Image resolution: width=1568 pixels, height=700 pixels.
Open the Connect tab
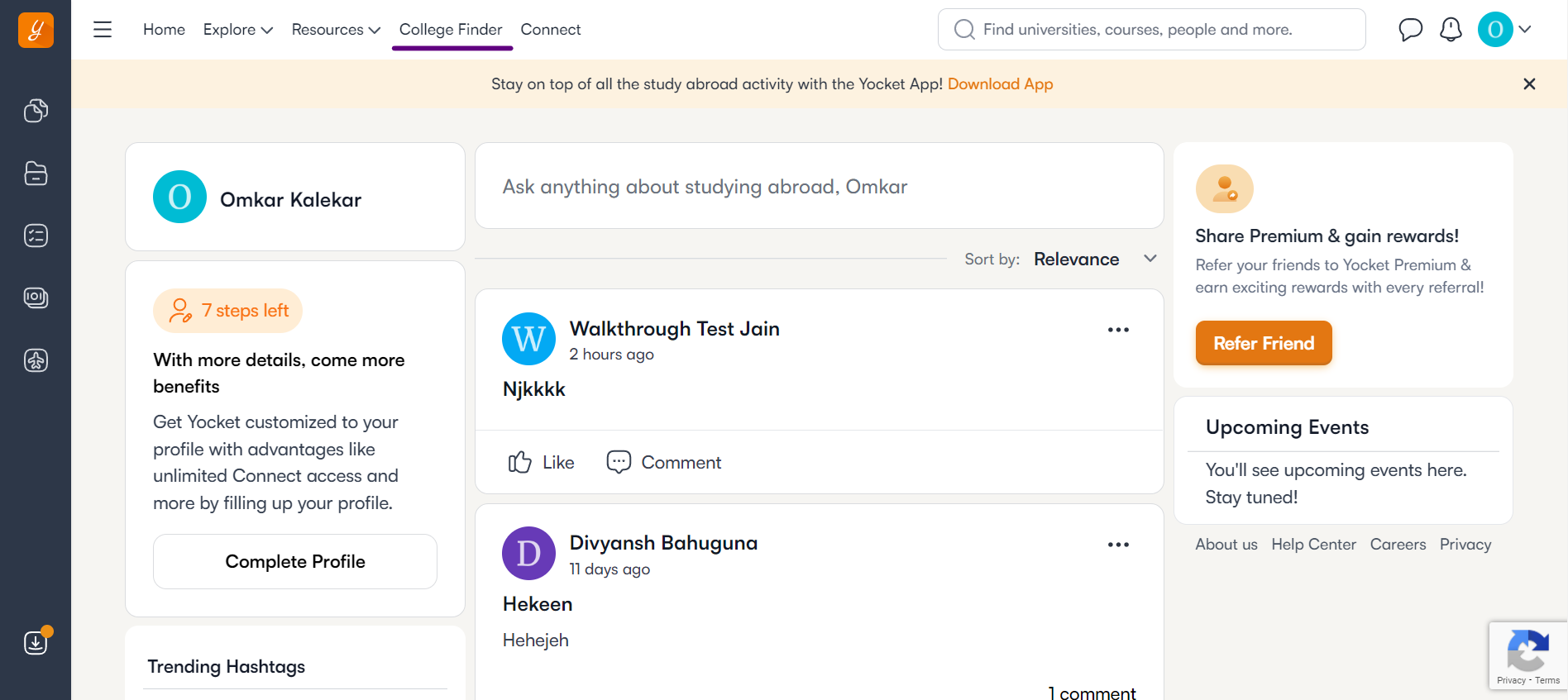pos(551,30)
